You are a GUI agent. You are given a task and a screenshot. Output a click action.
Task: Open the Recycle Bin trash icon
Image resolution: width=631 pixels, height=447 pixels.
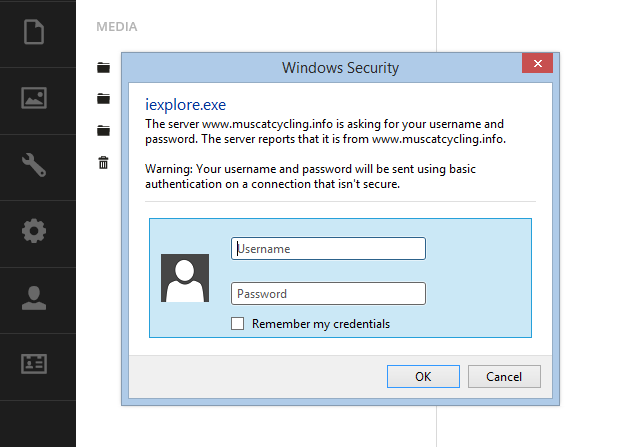(x=103, y=162)
